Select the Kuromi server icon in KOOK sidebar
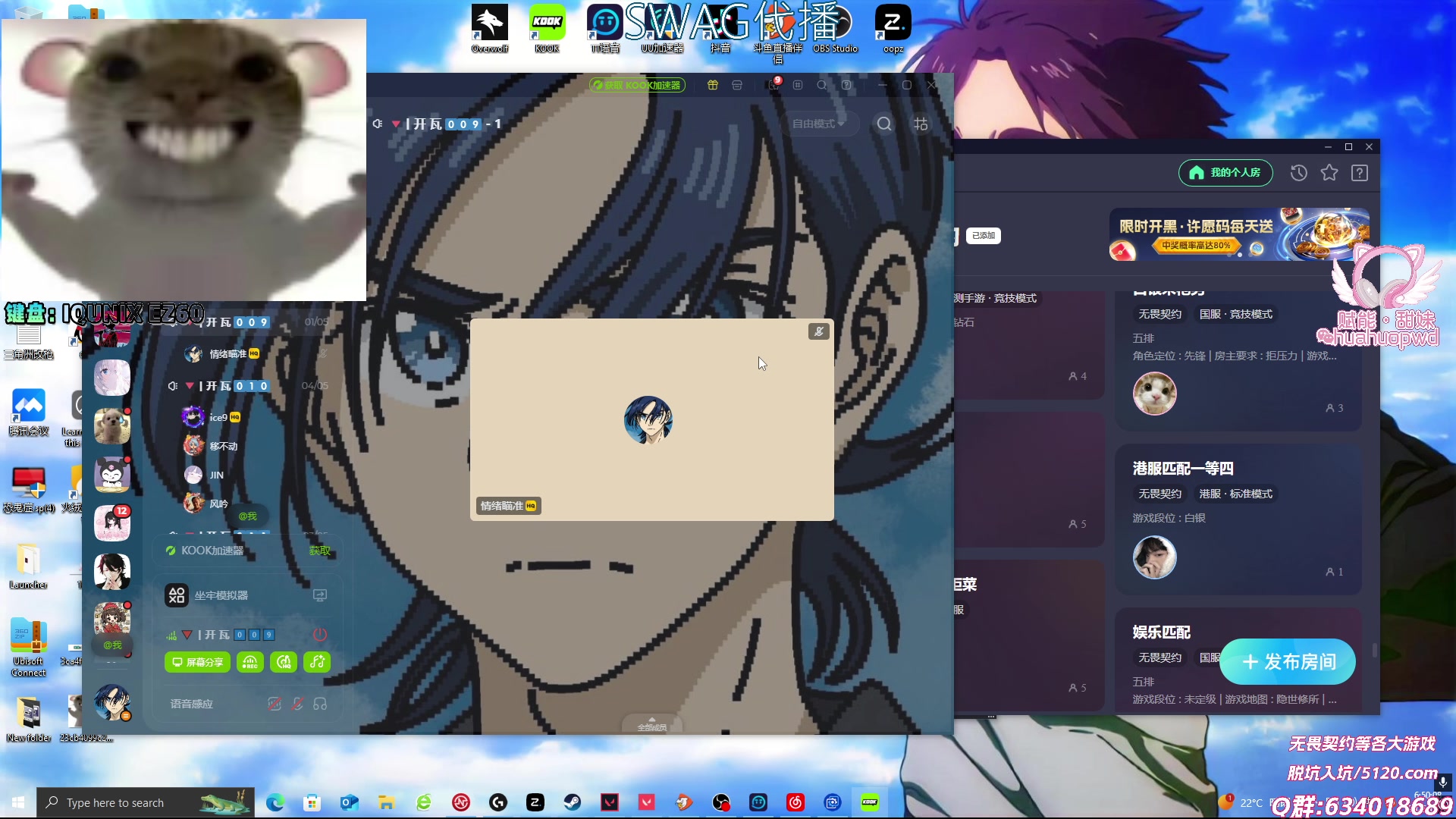Screen dimensions: 1456x819 click(111, 475)
